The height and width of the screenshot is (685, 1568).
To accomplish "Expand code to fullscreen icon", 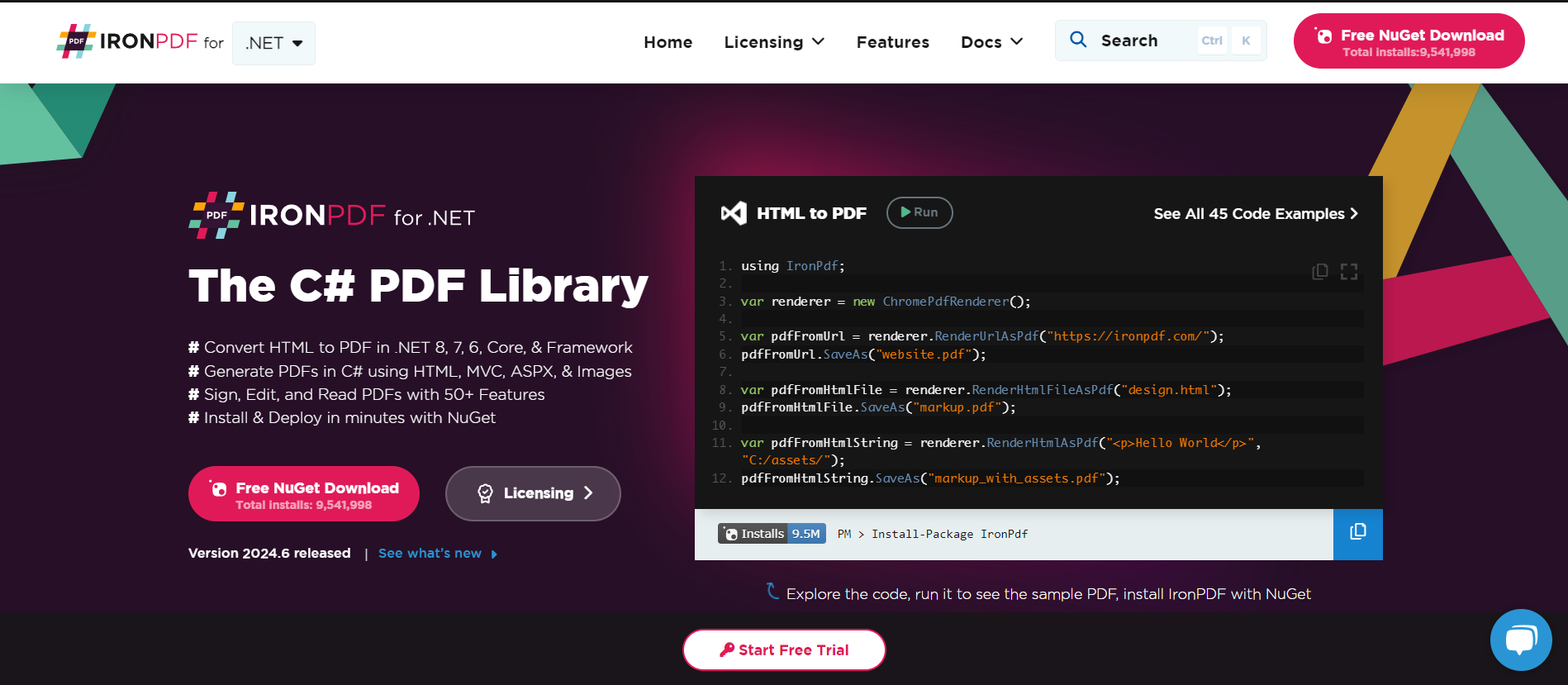I will (1349, 272).
